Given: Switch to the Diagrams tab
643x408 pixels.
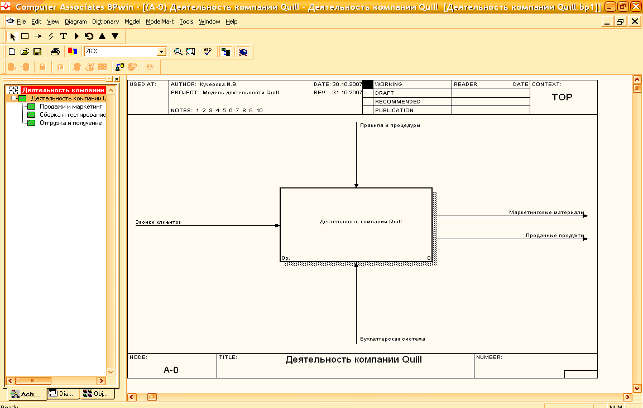Looking at the screenshot, I should [x=63, y=394].
